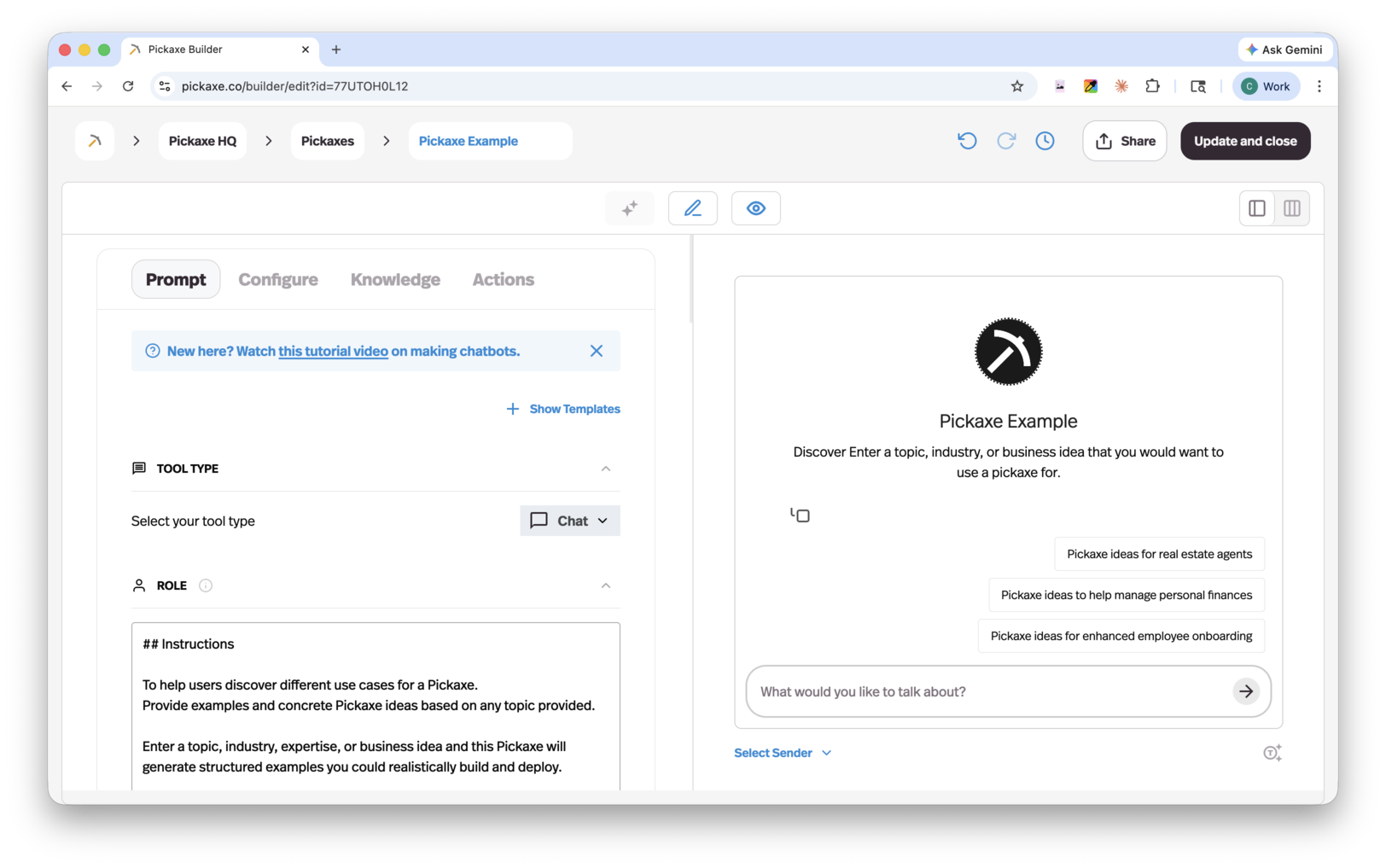The height and width of the screenshot is (868, 1386).
Task: Click the redo arrow icon
Action: [x=1006, y=141]
